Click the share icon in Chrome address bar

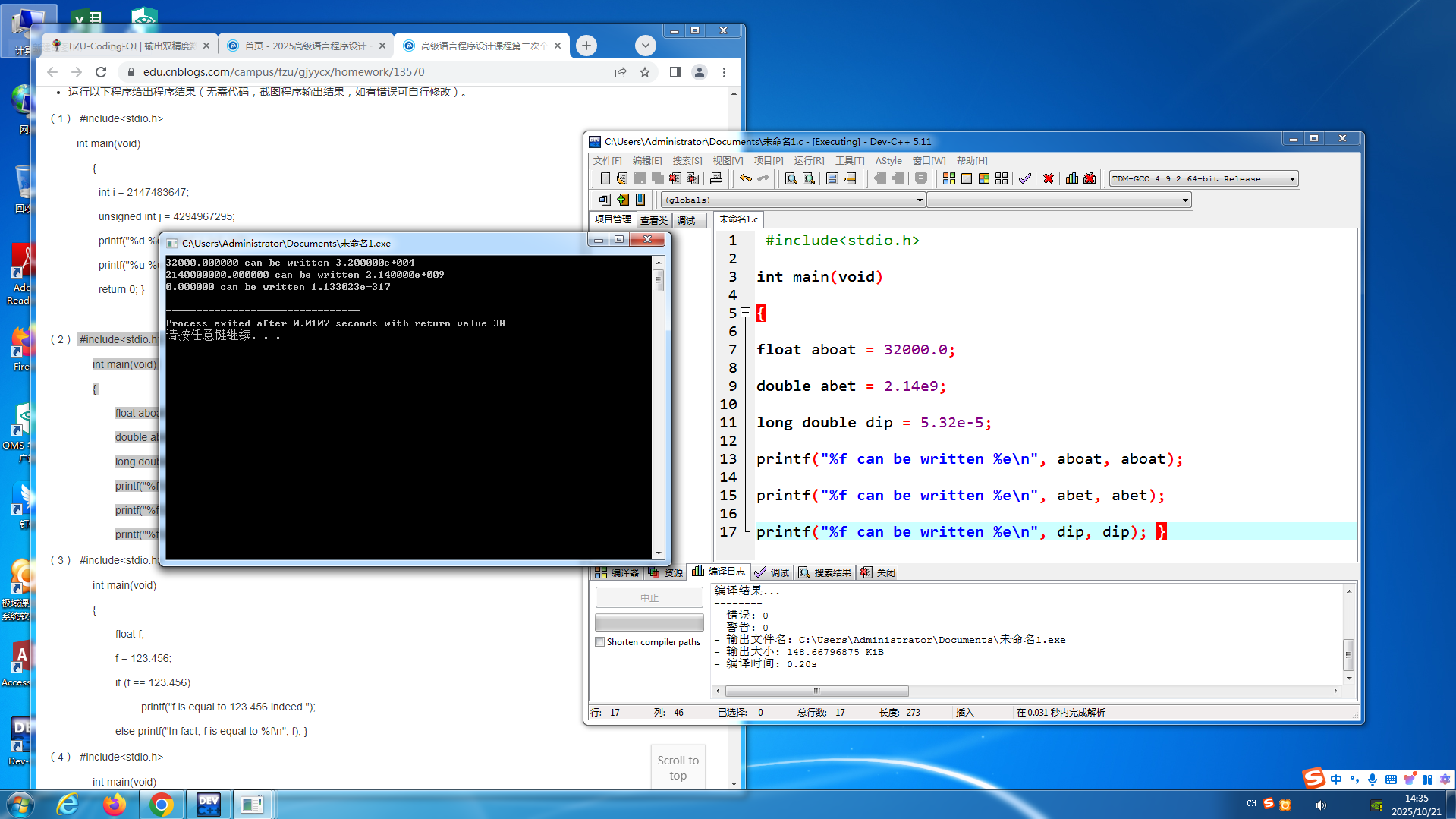point(621,72)
